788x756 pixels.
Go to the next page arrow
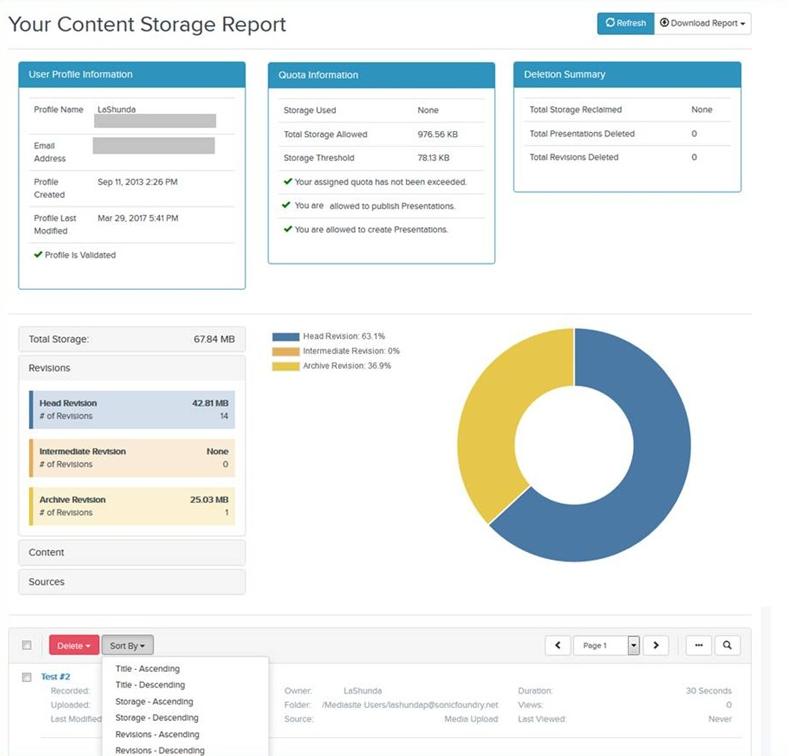coord(655,646)
